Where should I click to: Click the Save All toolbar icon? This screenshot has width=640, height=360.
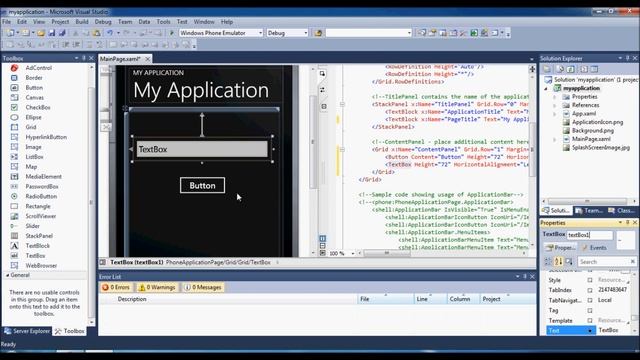tap(62, 33)
